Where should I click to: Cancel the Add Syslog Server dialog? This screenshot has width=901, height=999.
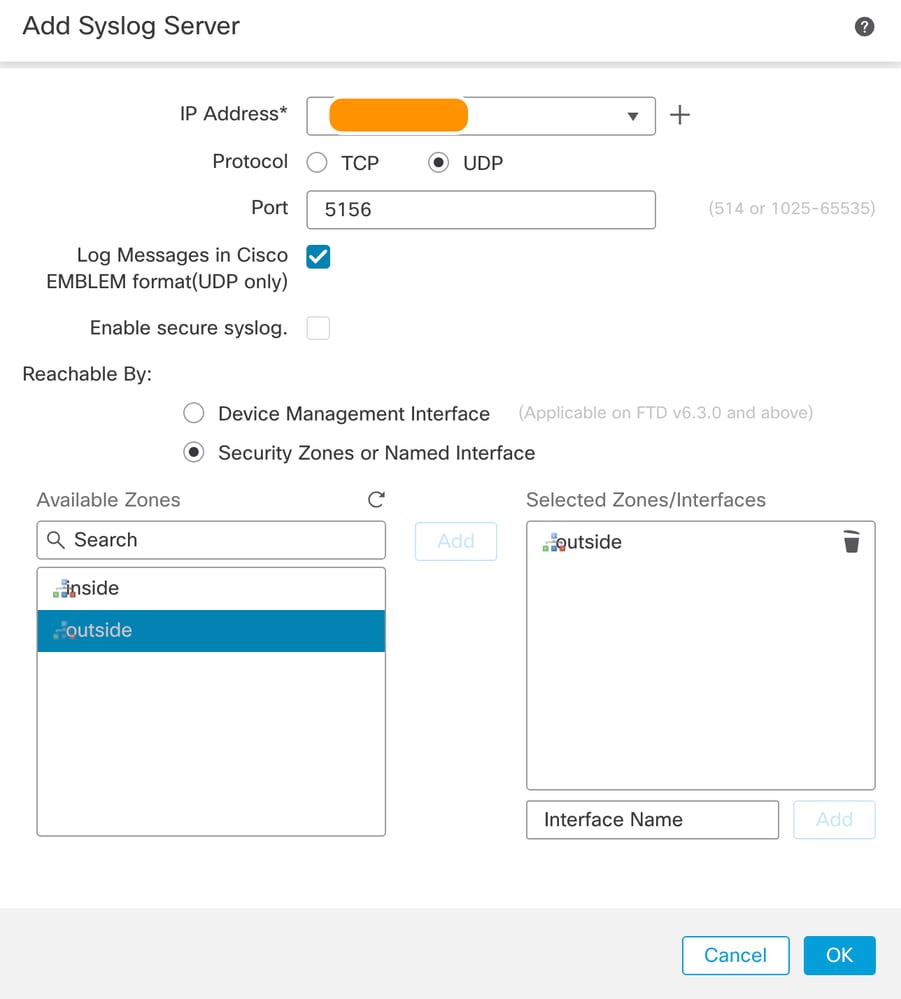tap(735, 956)
